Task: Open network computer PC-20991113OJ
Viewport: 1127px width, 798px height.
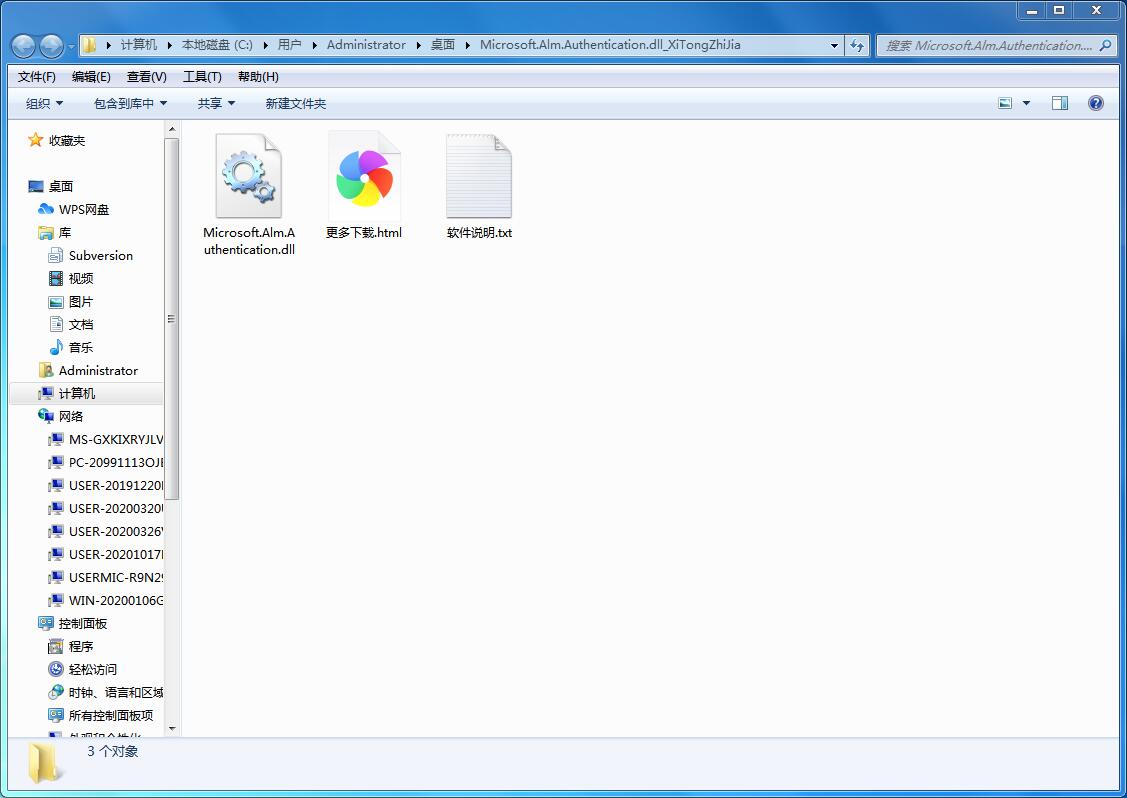Action: tap(116, 463)
